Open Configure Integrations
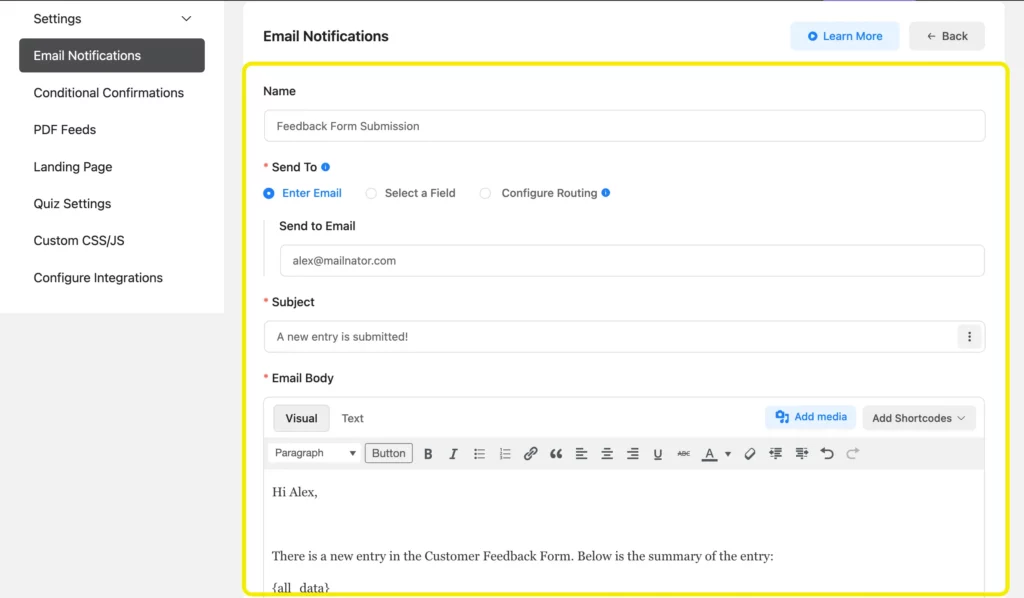Viewport: 1024px width, 598px height. [98, 277]
